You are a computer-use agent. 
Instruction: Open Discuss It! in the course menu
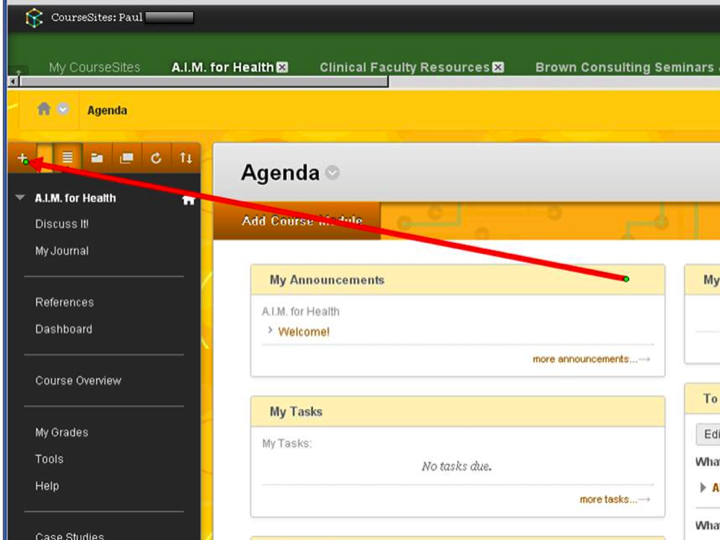[62, 224]
